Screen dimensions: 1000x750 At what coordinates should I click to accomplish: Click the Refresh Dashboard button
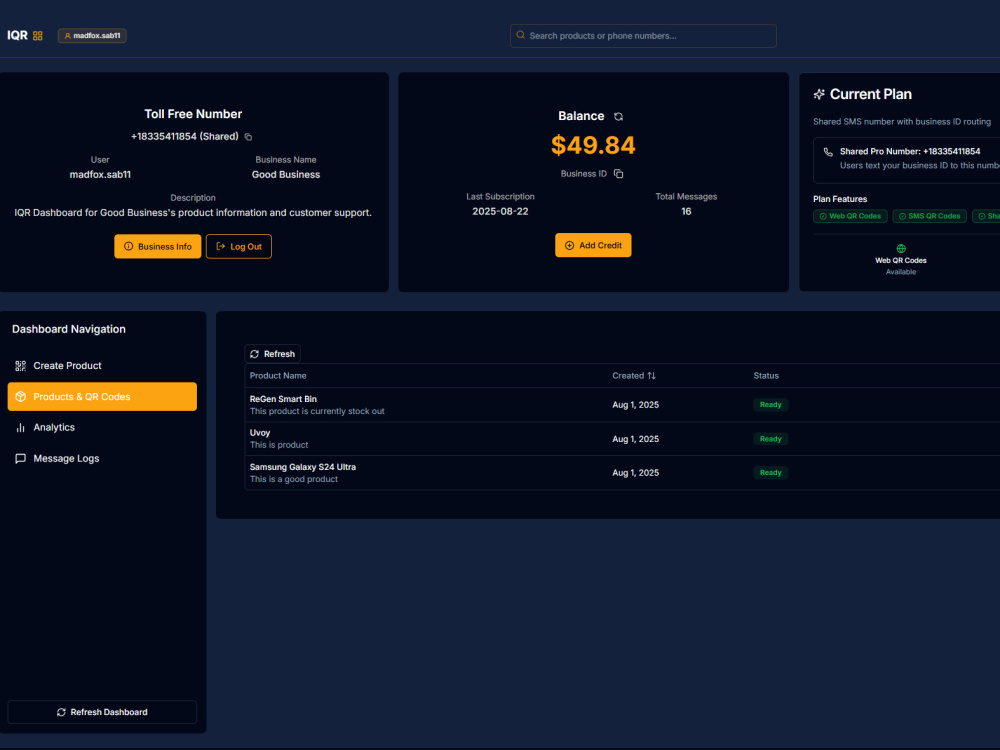click(102, 712)
